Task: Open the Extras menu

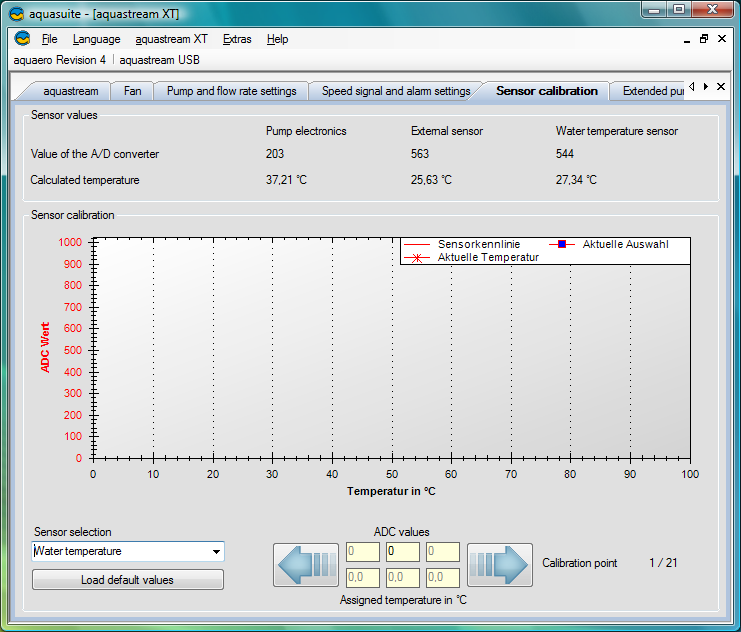Action: coord(237,39)
